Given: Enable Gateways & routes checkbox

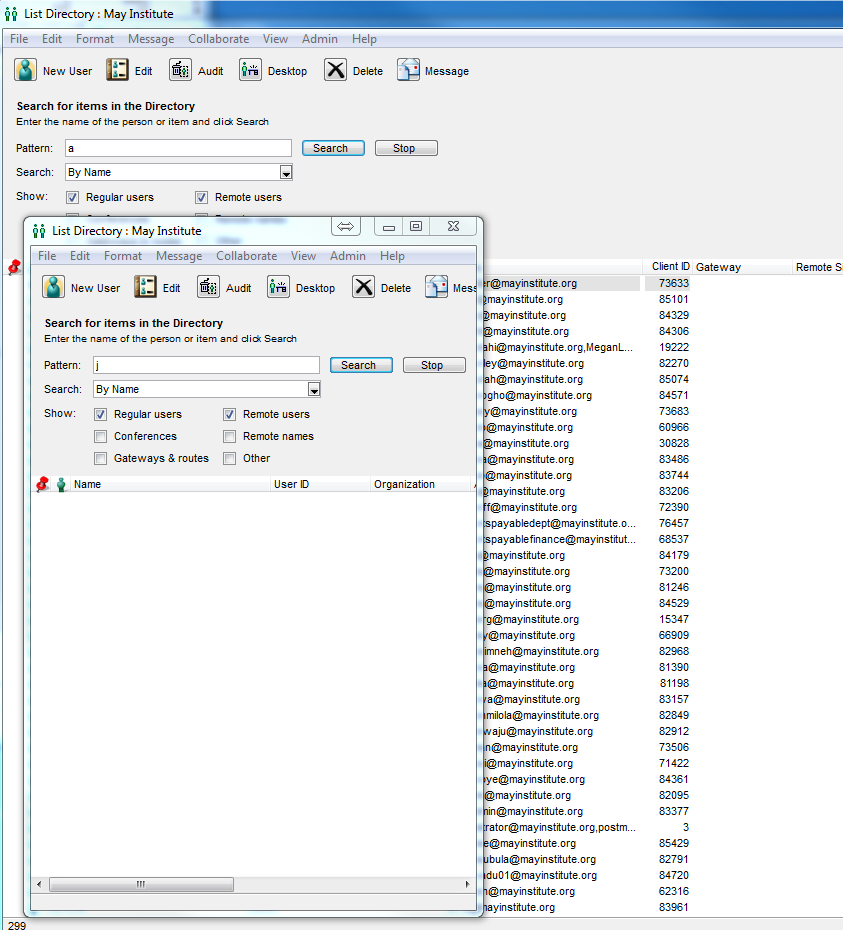Looking at the screenshot, I should (101, 458).
